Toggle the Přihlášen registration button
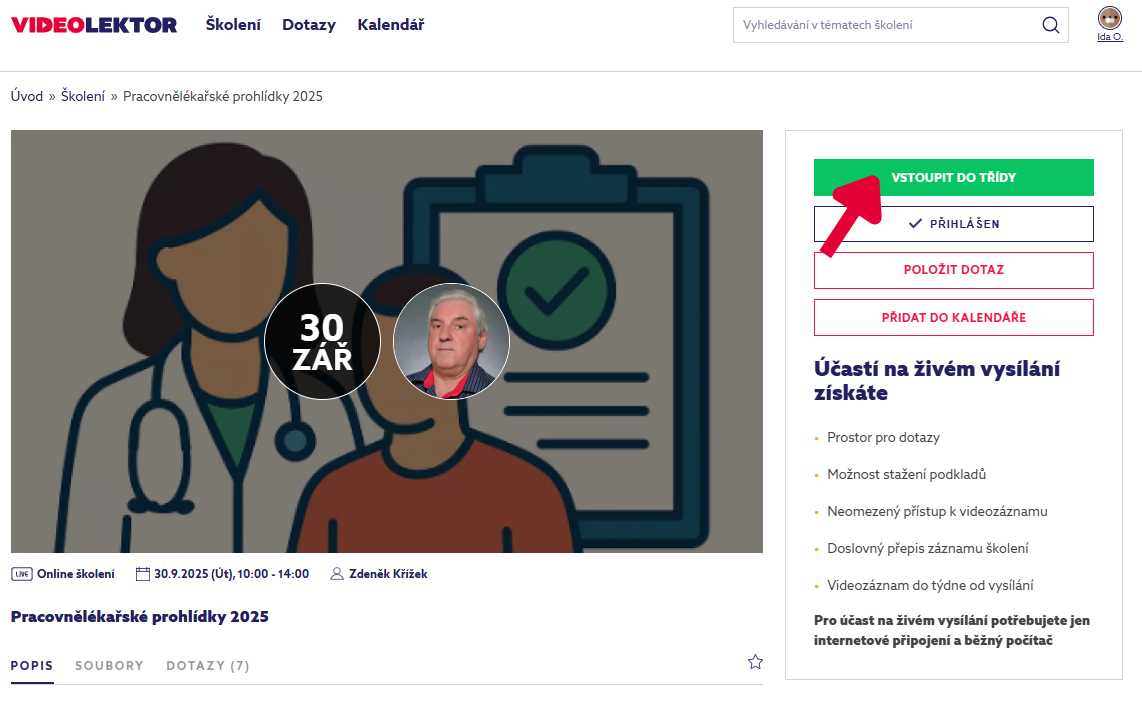 click(953, 224)
